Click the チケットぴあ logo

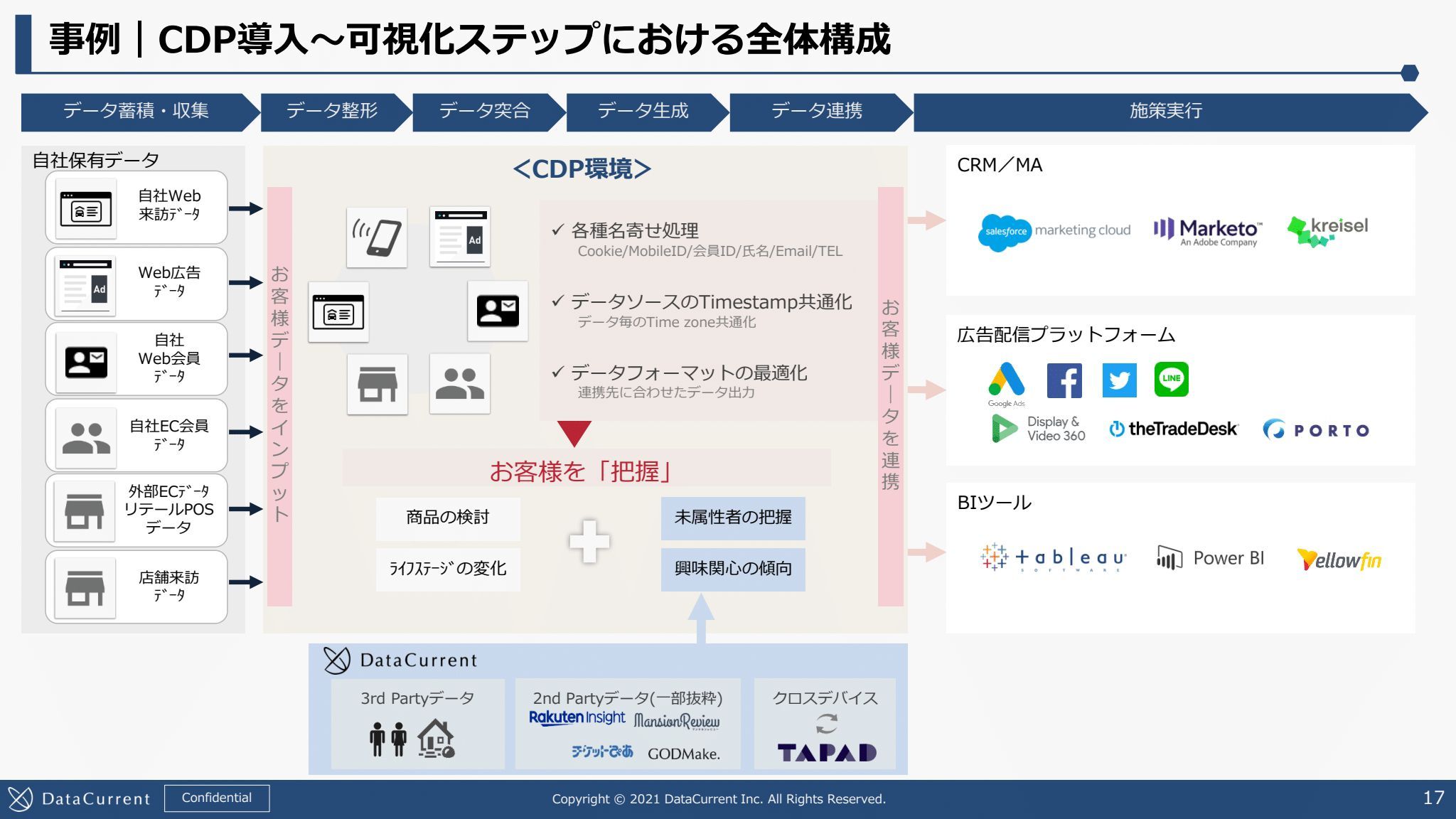pyautogui.click(x=602, y=751)
